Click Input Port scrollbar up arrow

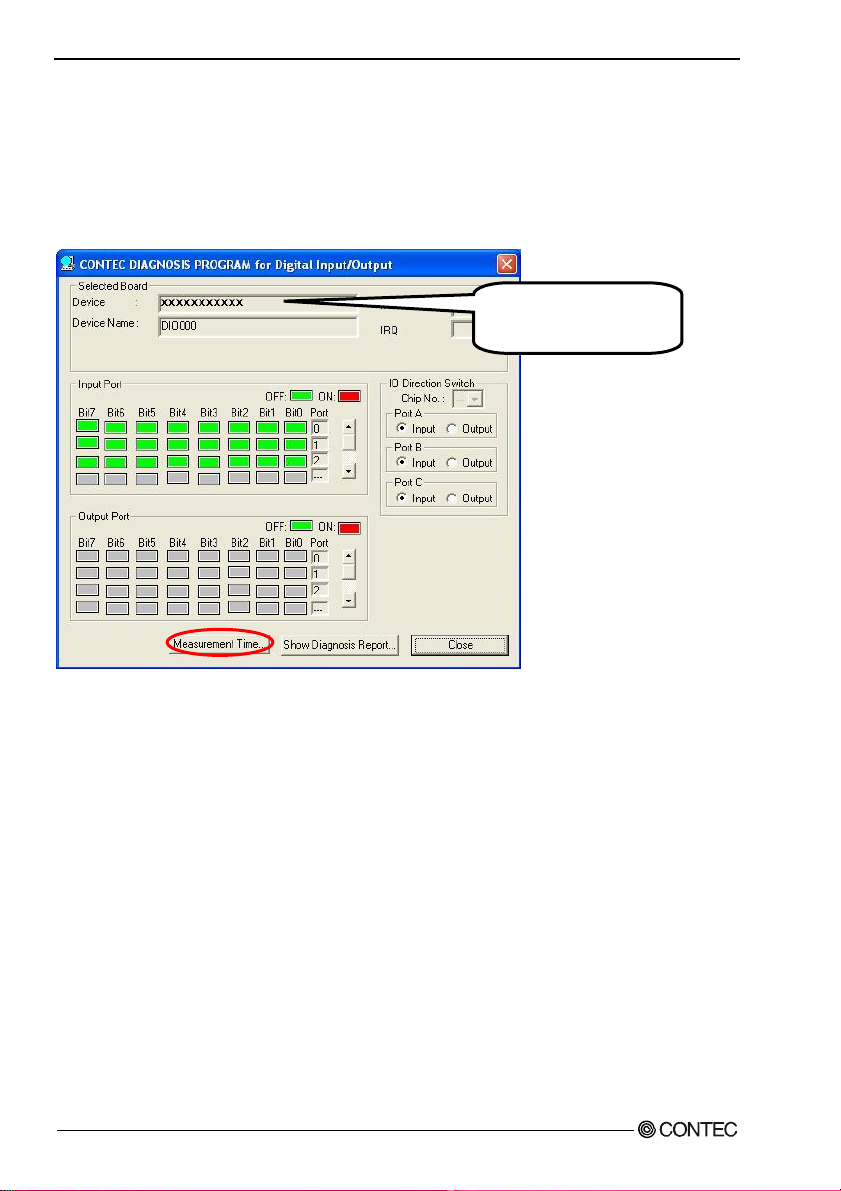point(349,426)
